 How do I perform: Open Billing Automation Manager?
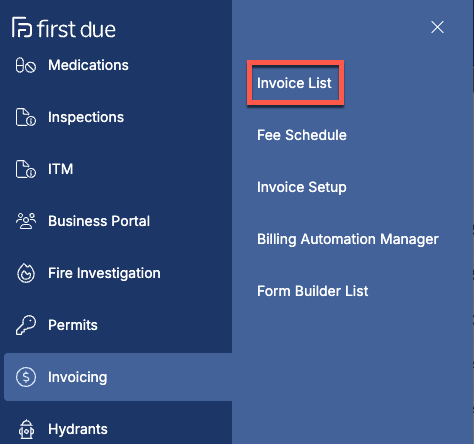pos(348,239)
